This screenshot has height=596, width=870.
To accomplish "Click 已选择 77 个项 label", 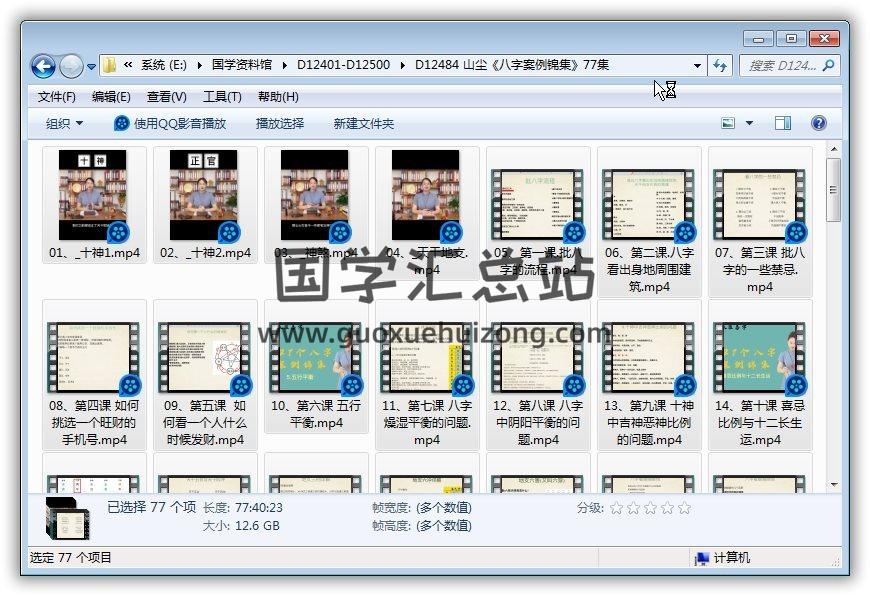I will [151, 507].
